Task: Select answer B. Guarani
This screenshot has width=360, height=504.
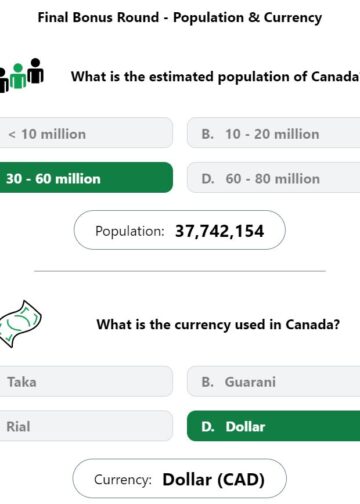Action: coord(273,381)
